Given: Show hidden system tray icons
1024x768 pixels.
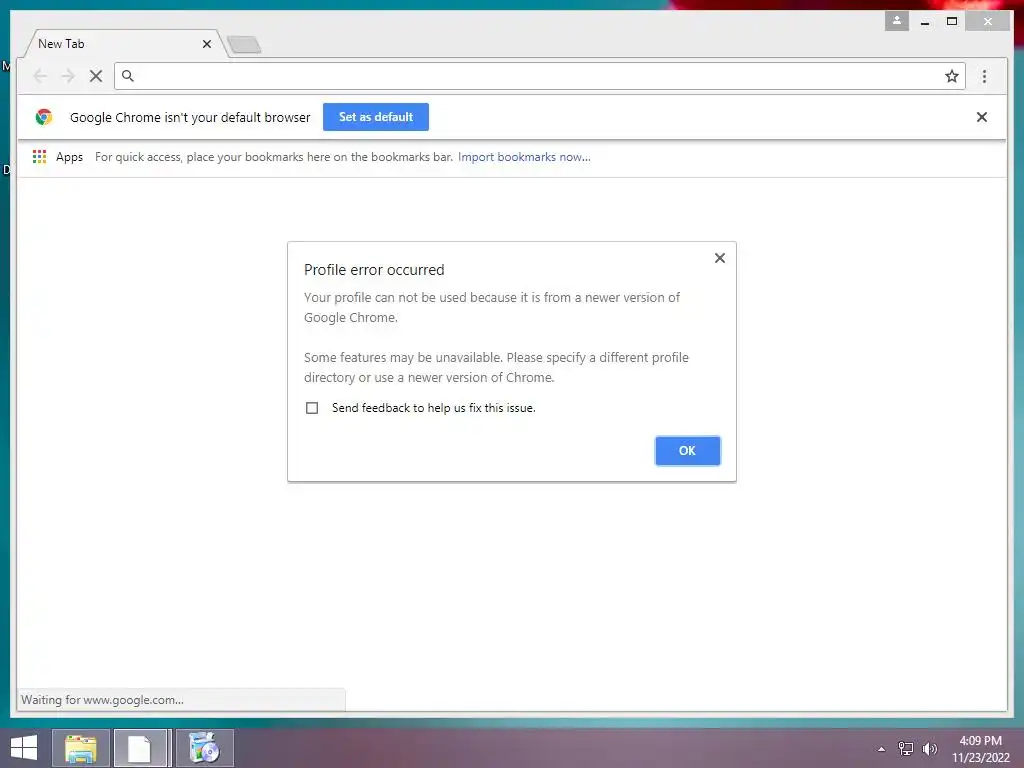Looking at the screenshot, I should click(x=882, y=749).
